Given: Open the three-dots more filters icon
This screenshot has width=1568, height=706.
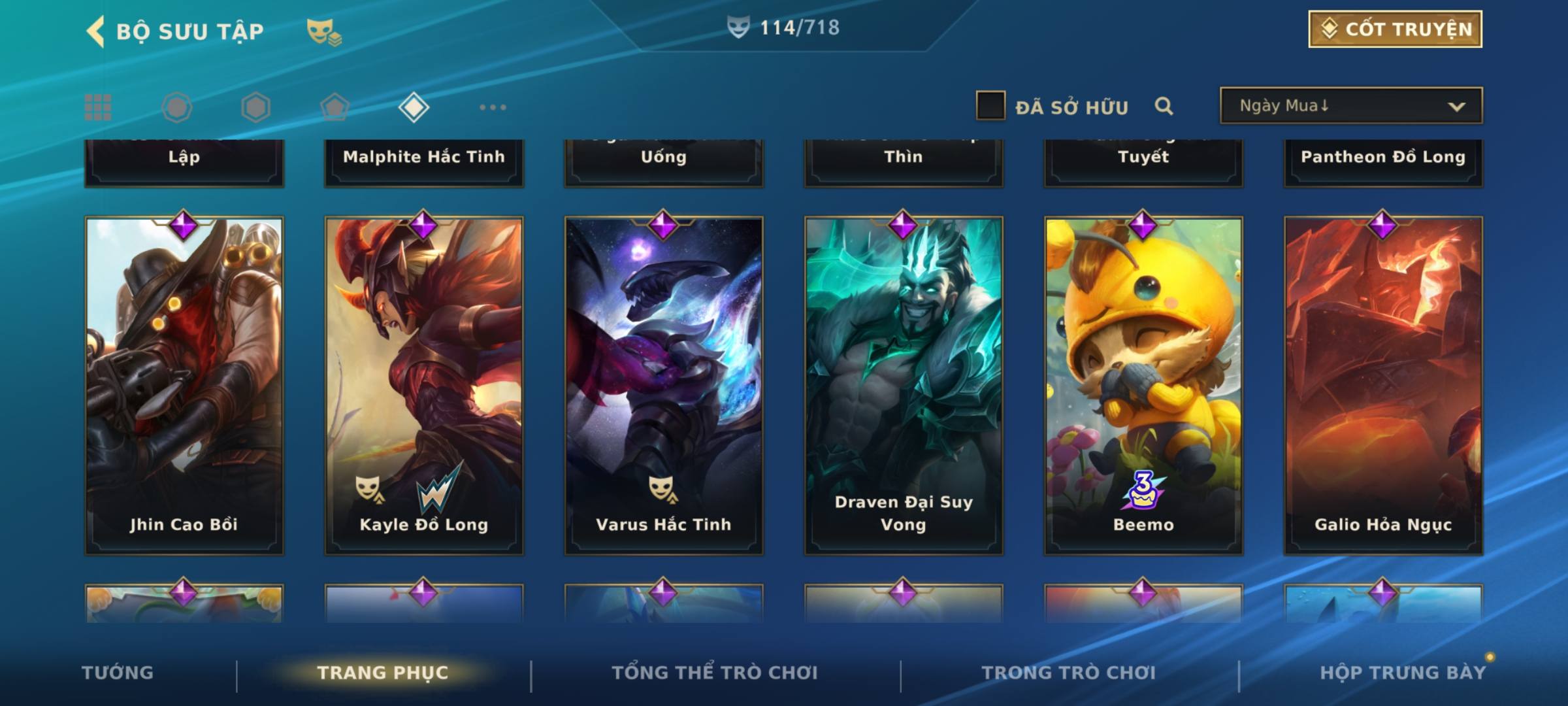Looking at the screenshot, I should [x=493, y=107].
